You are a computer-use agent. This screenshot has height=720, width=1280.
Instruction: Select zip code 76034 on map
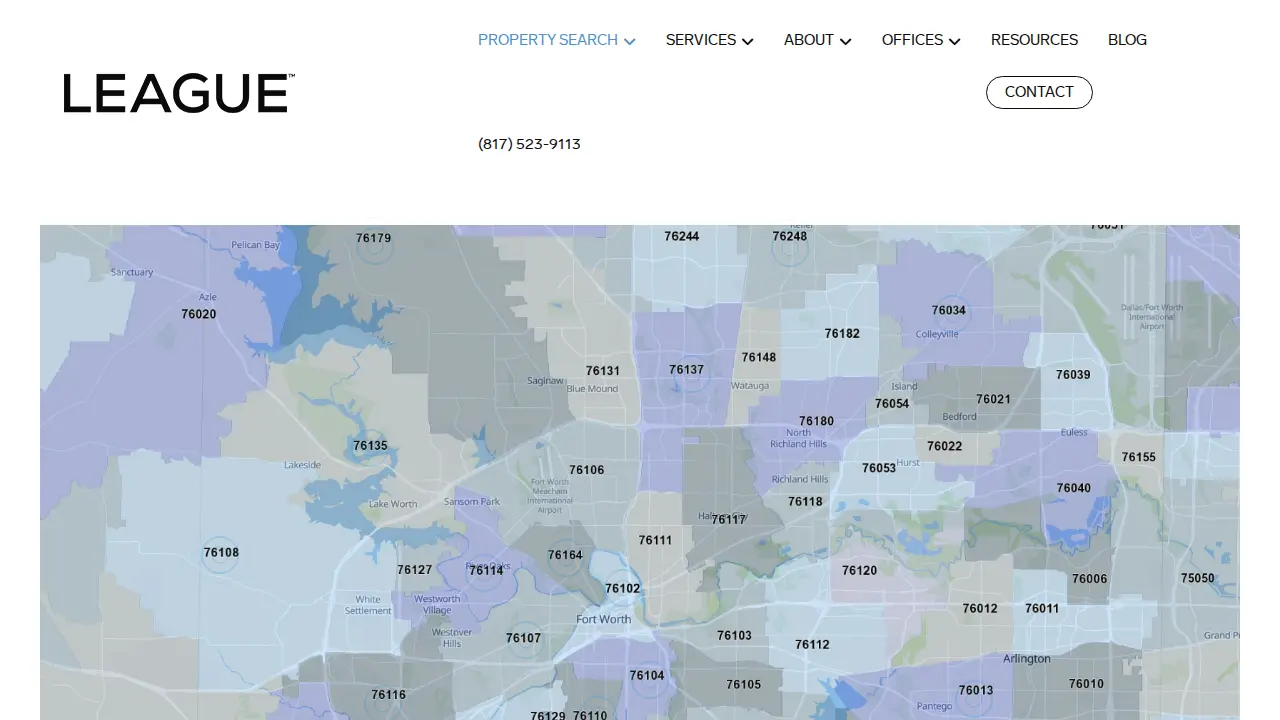click(x=948, y=310)
